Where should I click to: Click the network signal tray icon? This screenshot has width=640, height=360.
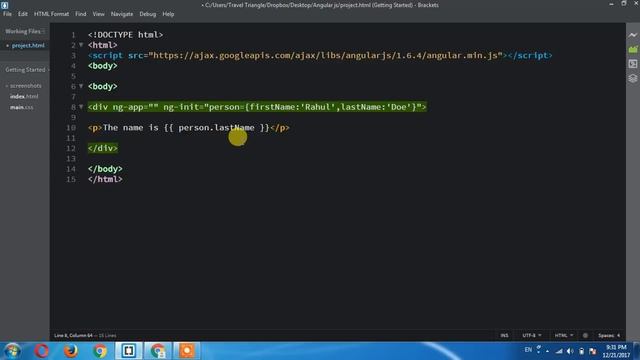559,351
